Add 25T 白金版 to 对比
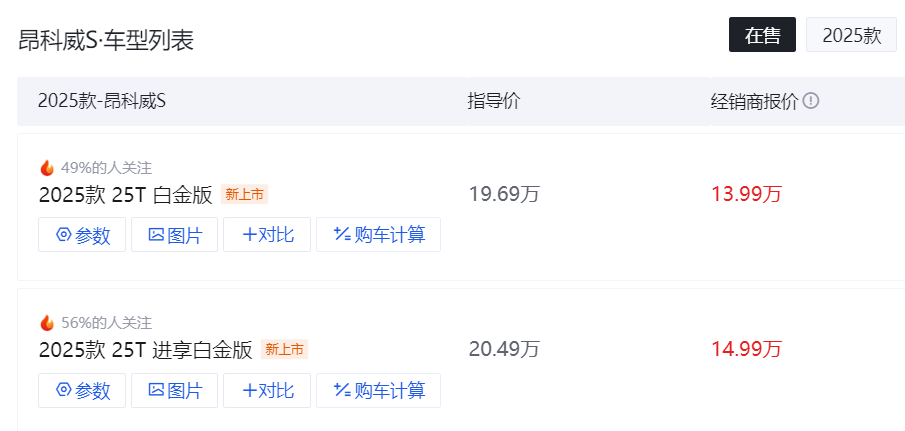The width and height of the screenshot is (905, 431). point(267,235)
